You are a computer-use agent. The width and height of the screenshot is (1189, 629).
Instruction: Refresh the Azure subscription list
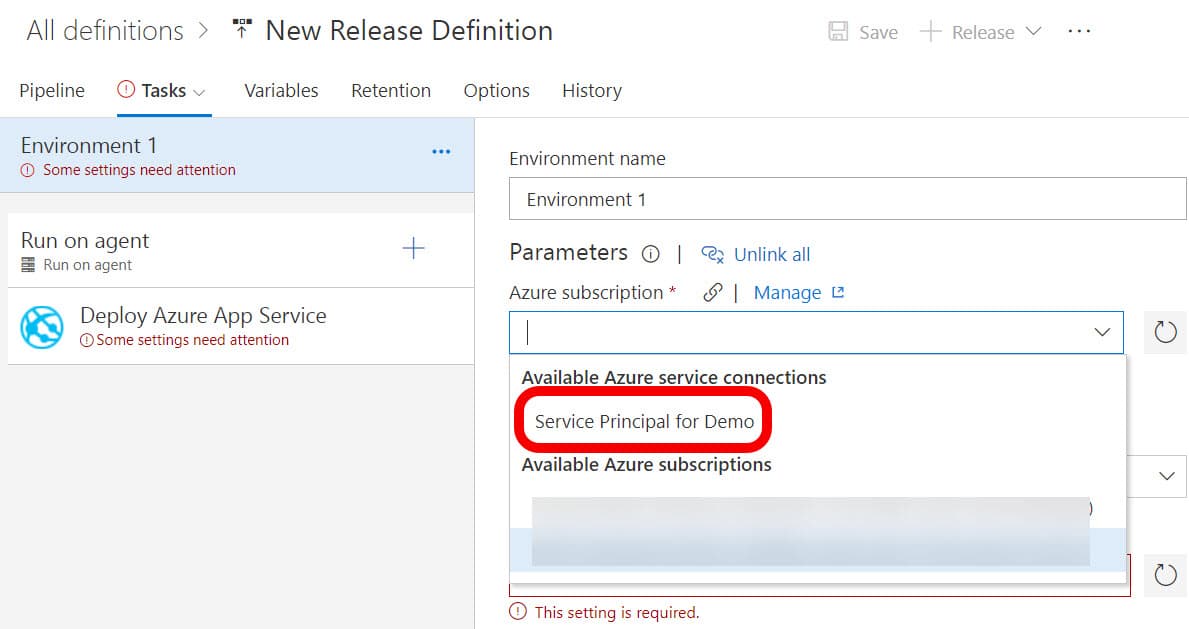coord(1165,332)
